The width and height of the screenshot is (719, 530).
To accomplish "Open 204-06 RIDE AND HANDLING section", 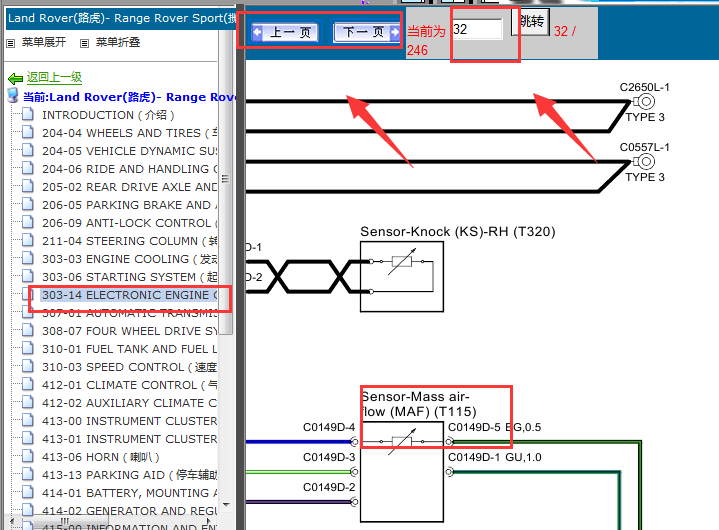I will click(x=130, y=169).
